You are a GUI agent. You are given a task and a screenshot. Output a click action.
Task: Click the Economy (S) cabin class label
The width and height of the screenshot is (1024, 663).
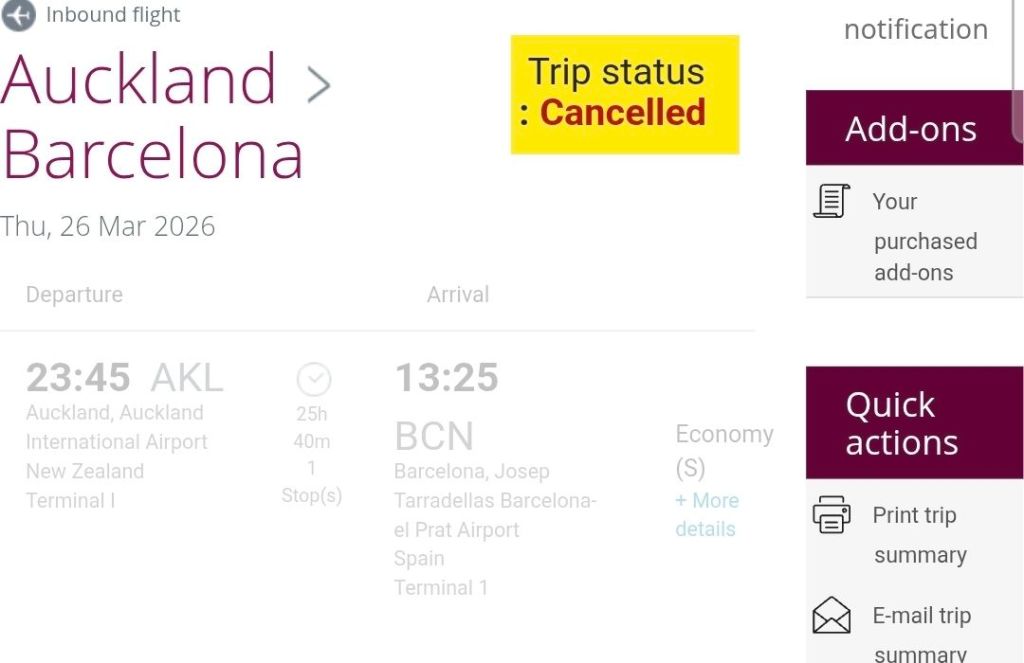[x=723, y=450]
